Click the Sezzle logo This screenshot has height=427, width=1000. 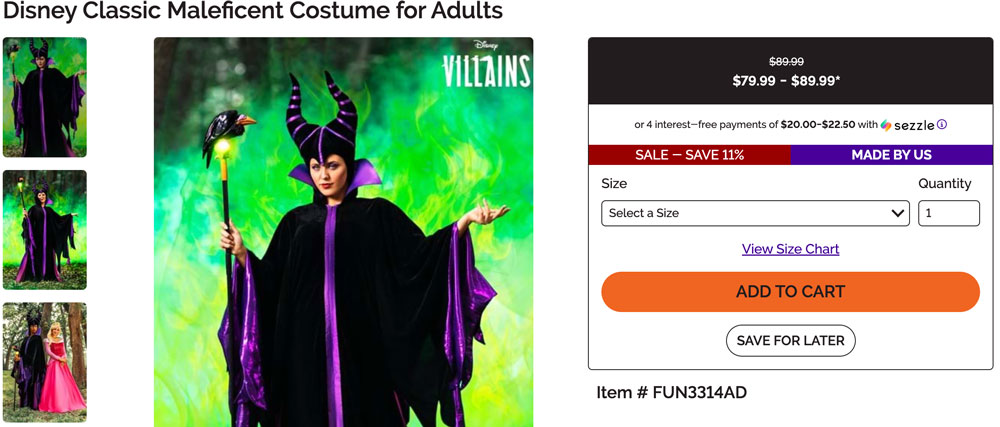908,125
